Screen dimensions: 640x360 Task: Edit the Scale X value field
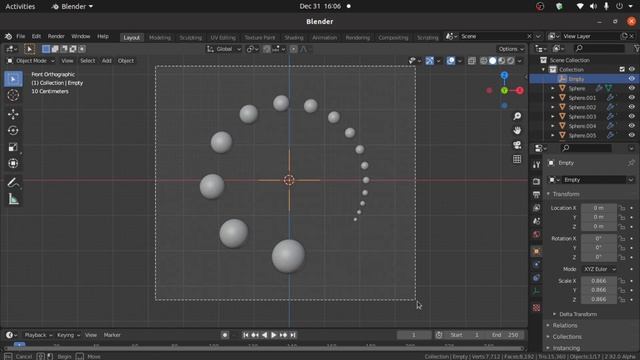599,281
